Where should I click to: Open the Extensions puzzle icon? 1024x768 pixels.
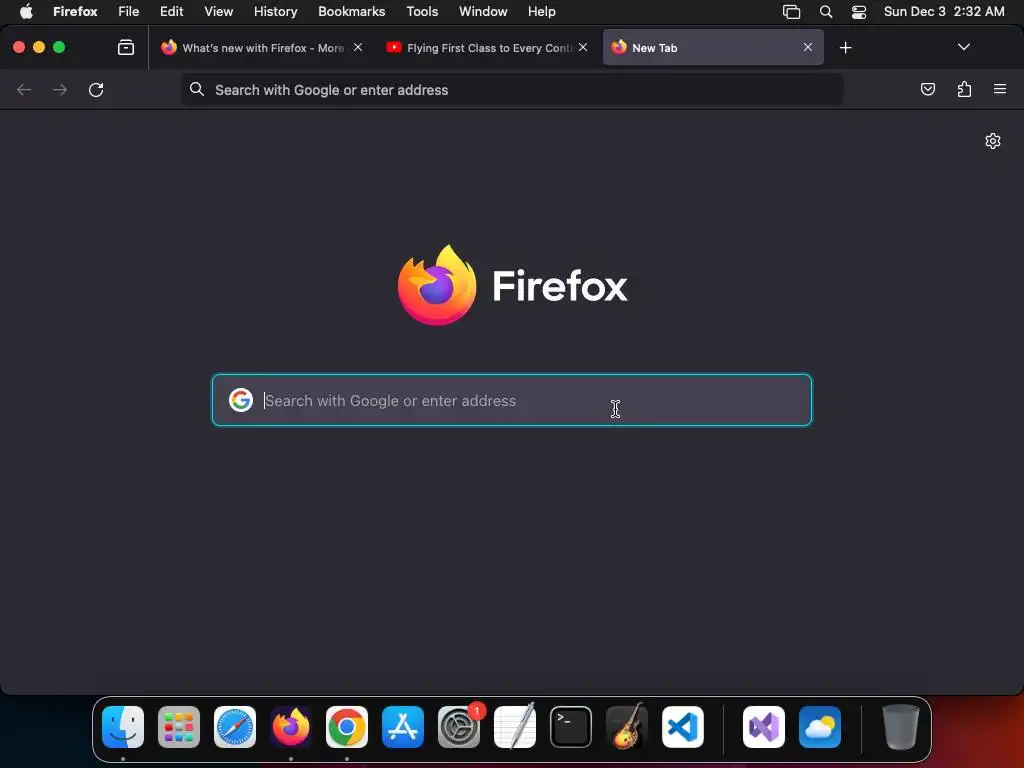(964, 89)
